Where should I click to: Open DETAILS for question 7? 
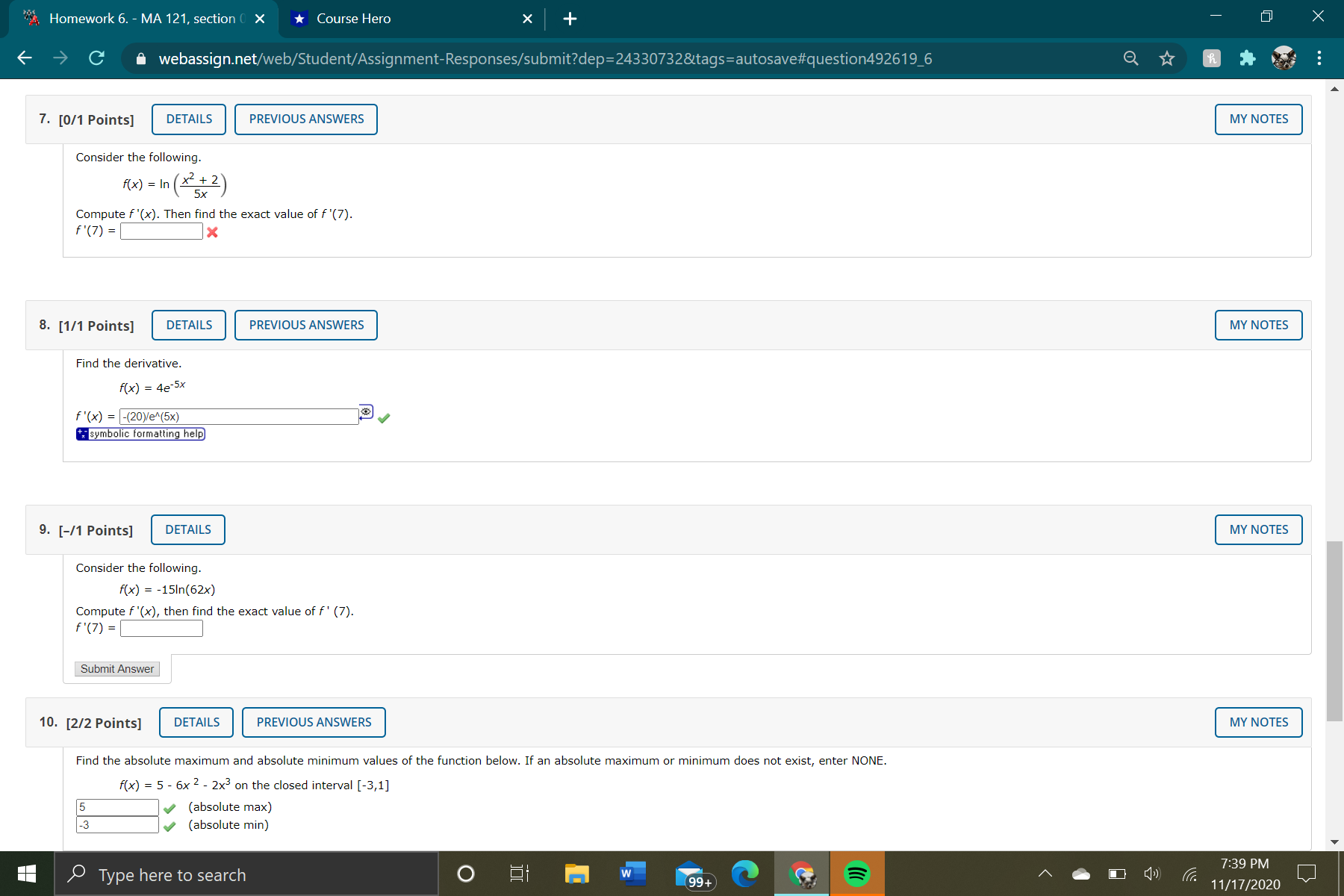[189, 119]
